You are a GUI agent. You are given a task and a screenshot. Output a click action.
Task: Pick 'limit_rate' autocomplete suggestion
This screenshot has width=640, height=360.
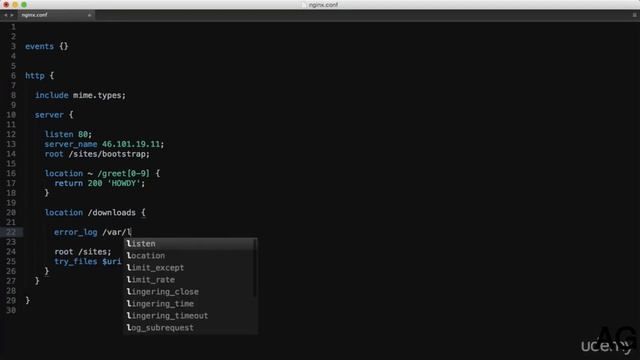[x=190, y=280]
